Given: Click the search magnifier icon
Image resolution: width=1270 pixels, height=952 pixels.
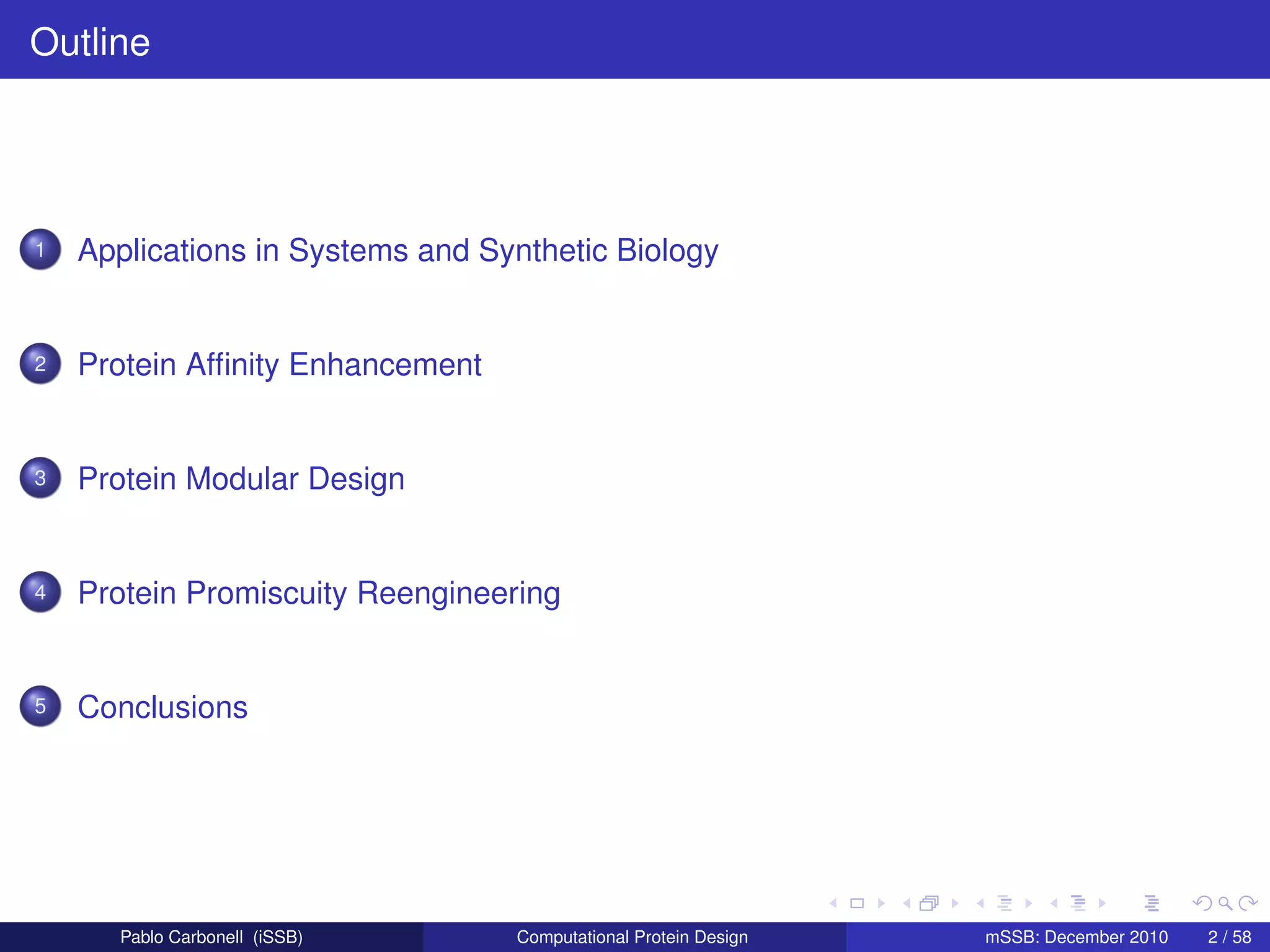Looking at the screenshot, I should 1225,903.
